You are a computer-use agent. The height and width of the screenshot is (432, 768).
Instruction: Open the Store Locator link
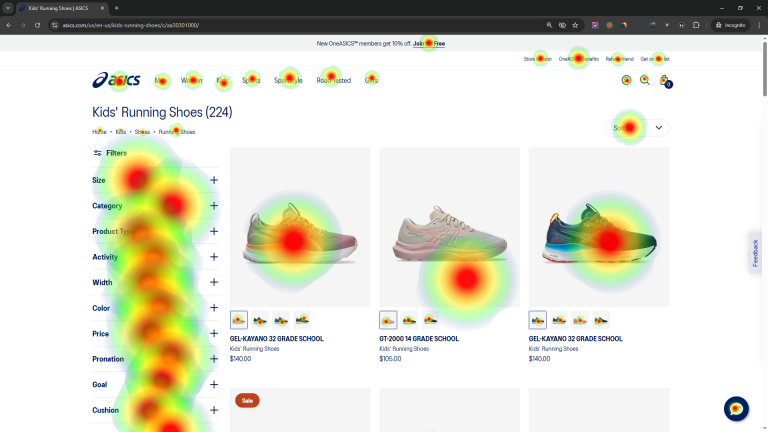pyautogui.click(x=537, y=59)
